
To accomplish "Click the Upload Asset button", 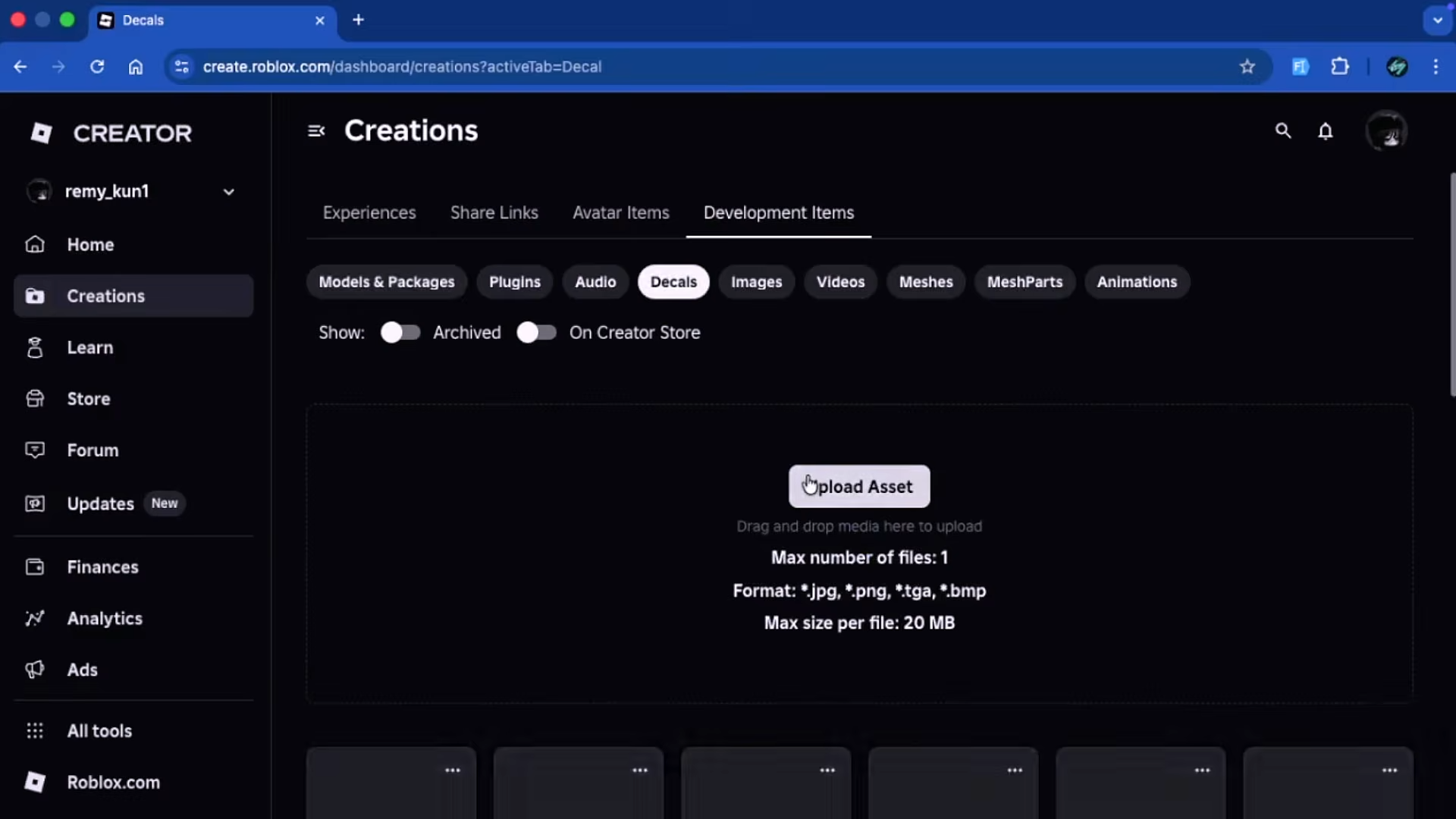I will tap(858, 487).
